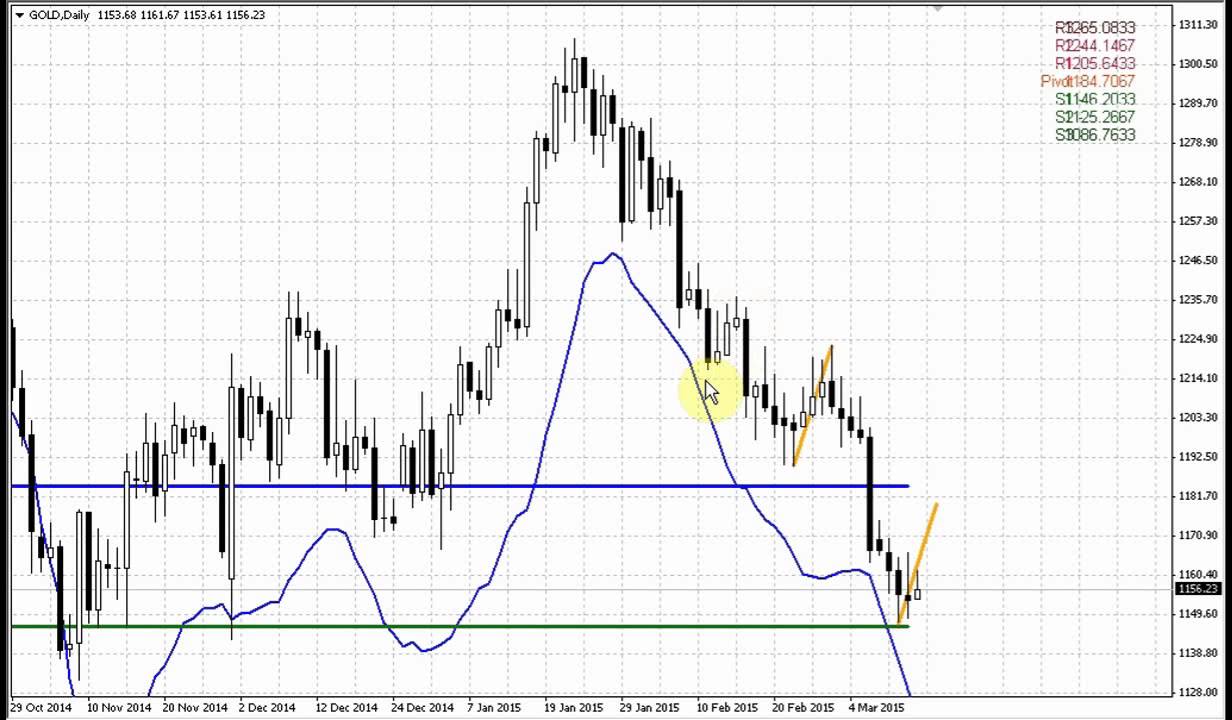The image size is (1232, 720).
Task: Click the 1311.30 price scale label
Action: click(1198, 24)
